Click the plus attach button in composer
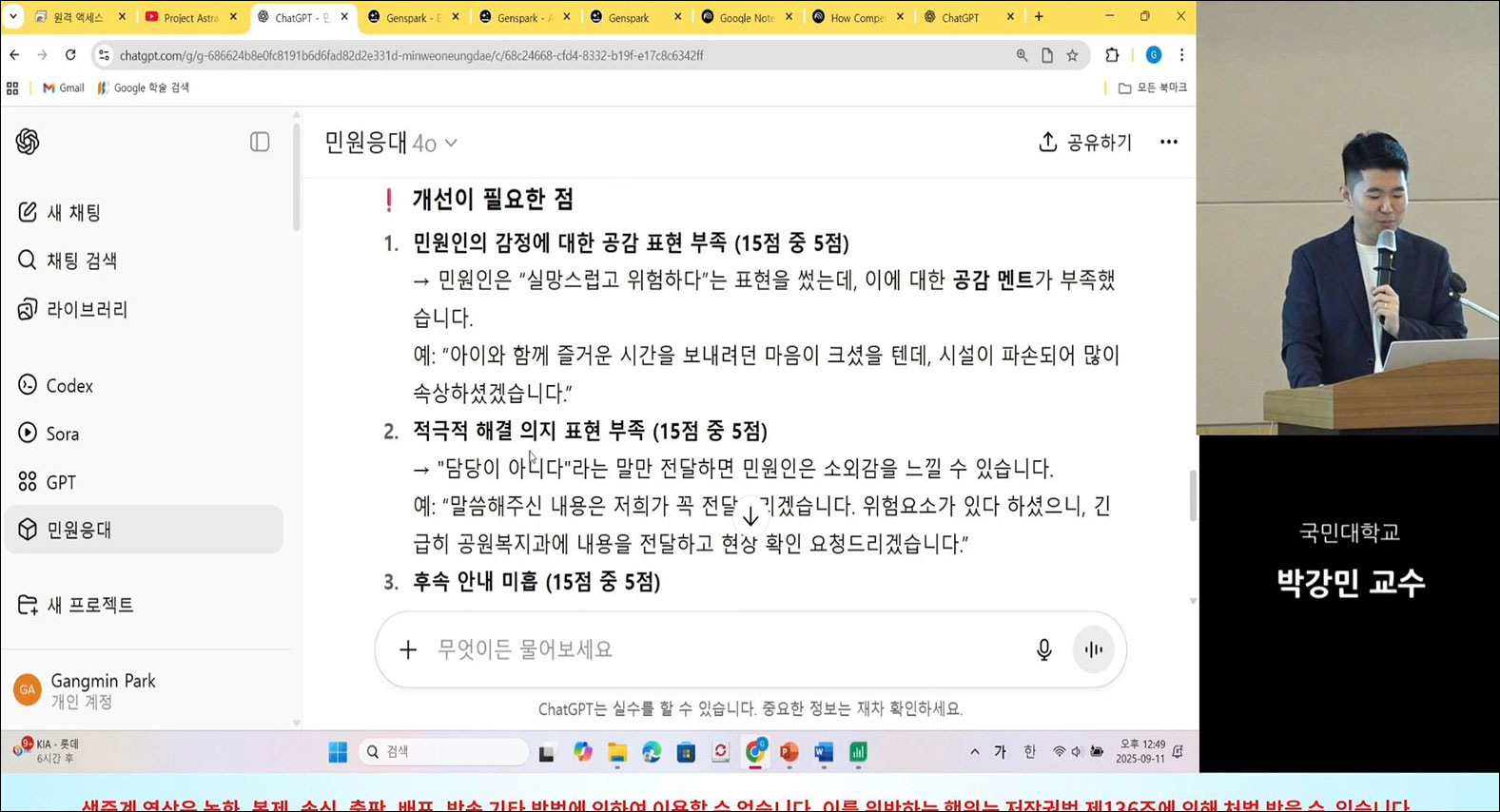This screenshot has height=812, width=1500. [408, 649]
